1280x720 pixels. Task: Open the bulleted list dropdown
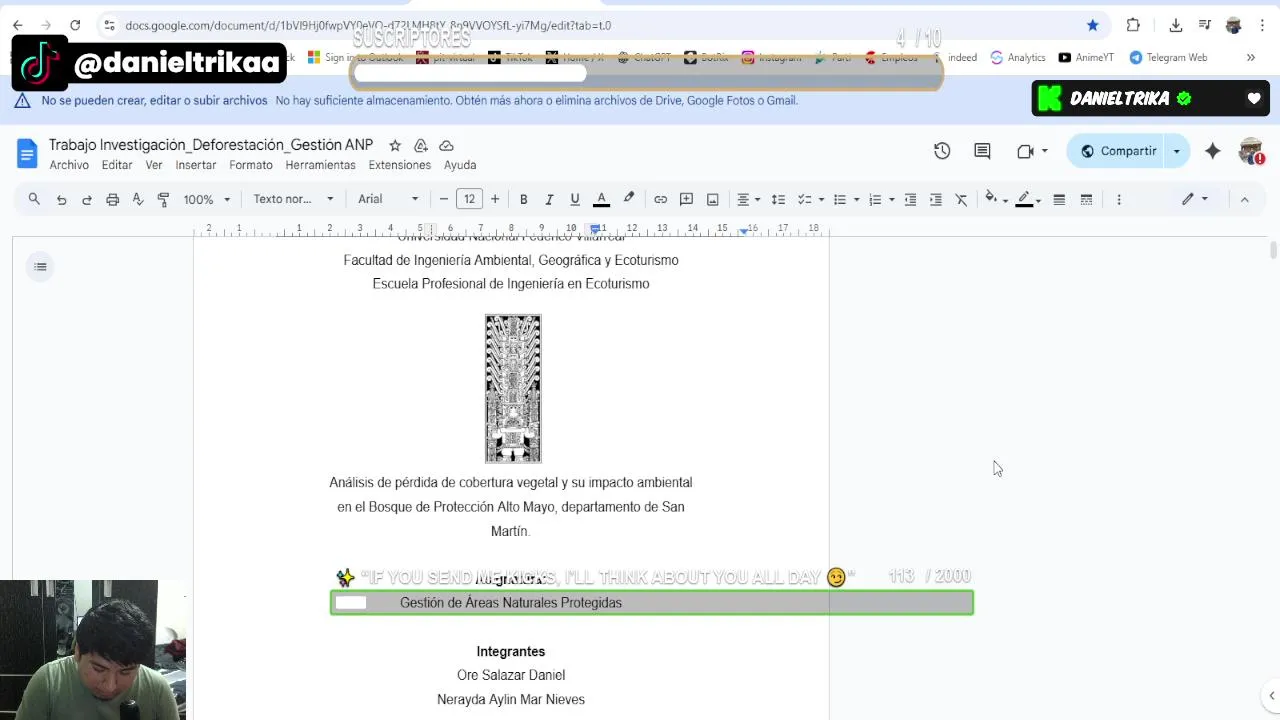[x=846, y=199]
